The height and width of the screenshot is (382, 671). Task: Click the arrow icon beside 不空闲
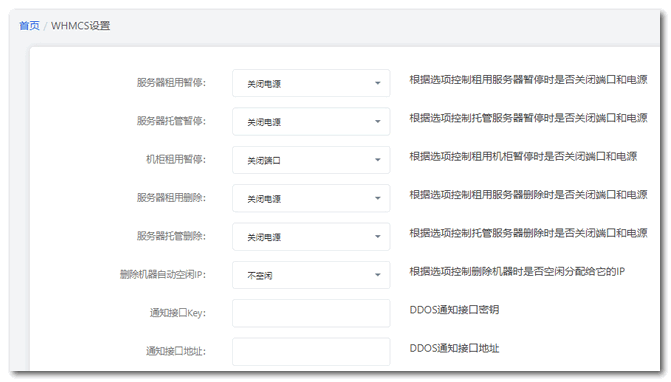pos(377,275)
